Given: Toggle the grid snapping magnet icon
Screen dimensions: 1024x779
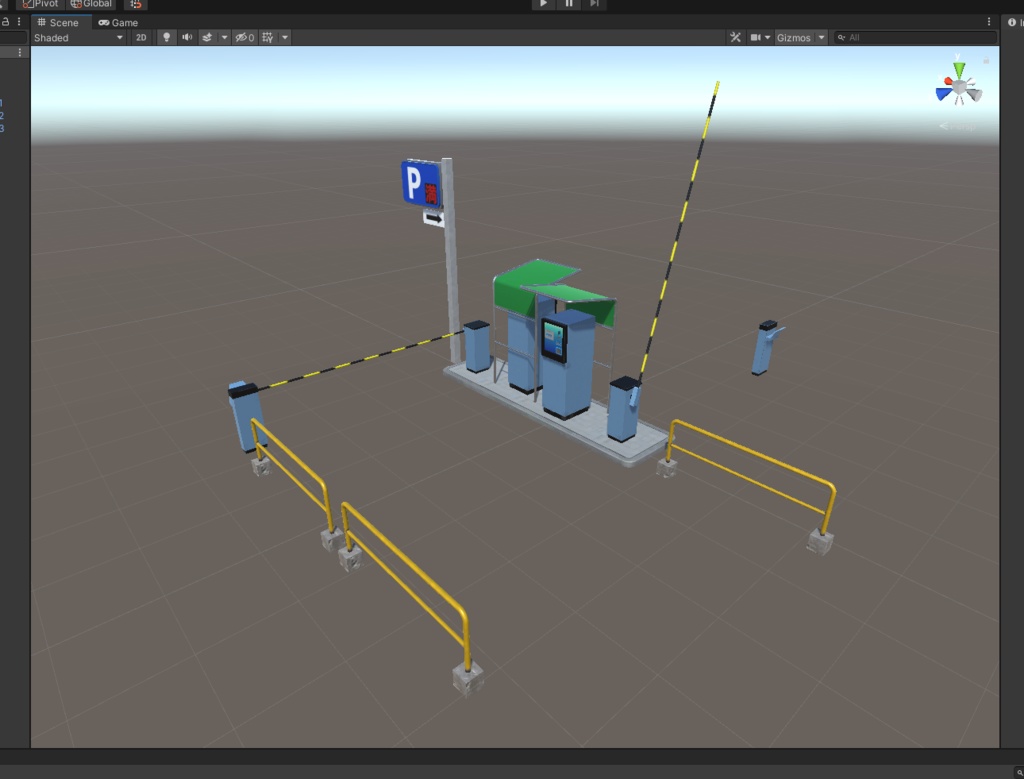Looking at the screenshot, I should coord(136,4).
